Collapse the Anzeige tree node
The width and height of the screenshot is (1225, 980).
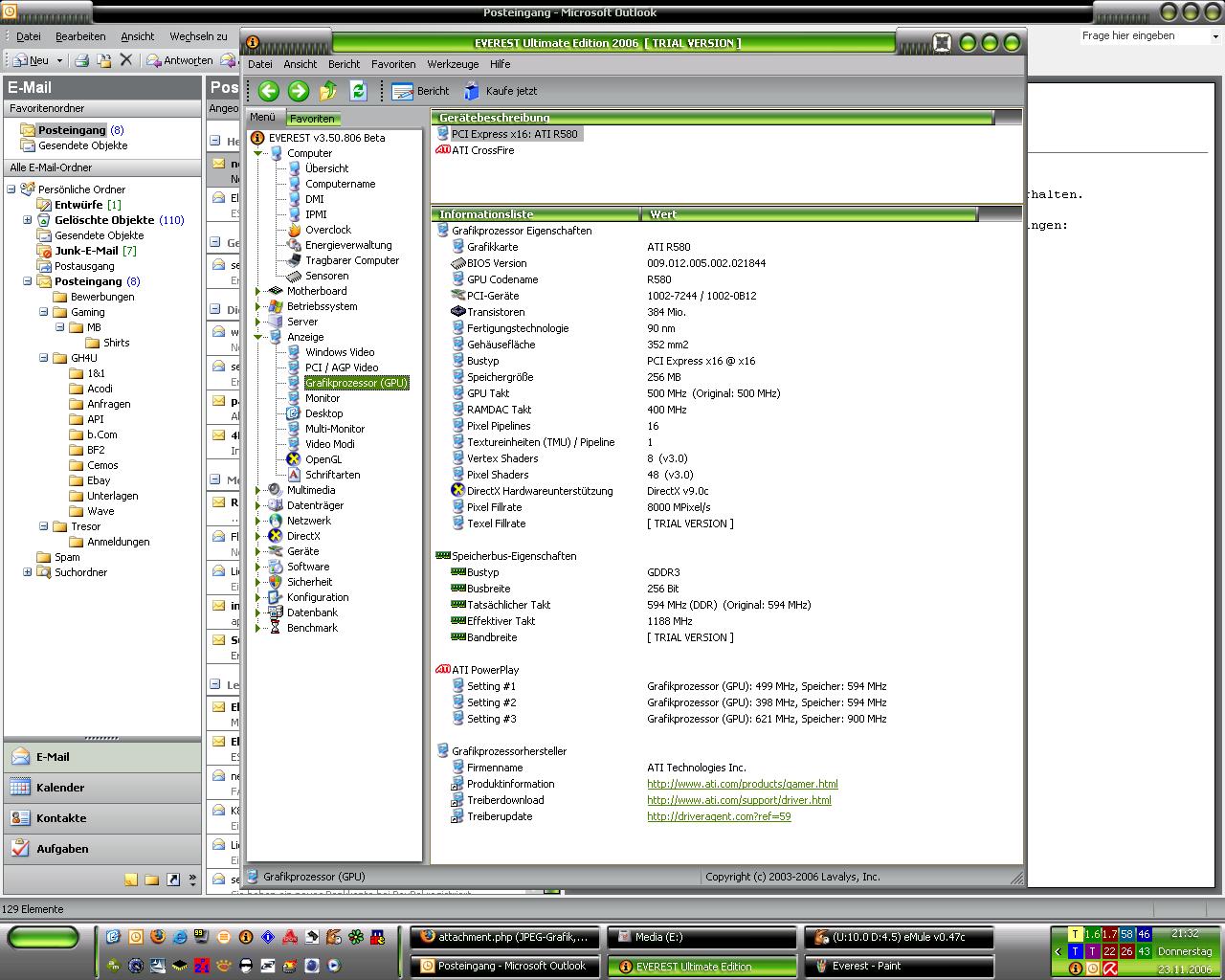pyautogui.click(x=258, y=337)
